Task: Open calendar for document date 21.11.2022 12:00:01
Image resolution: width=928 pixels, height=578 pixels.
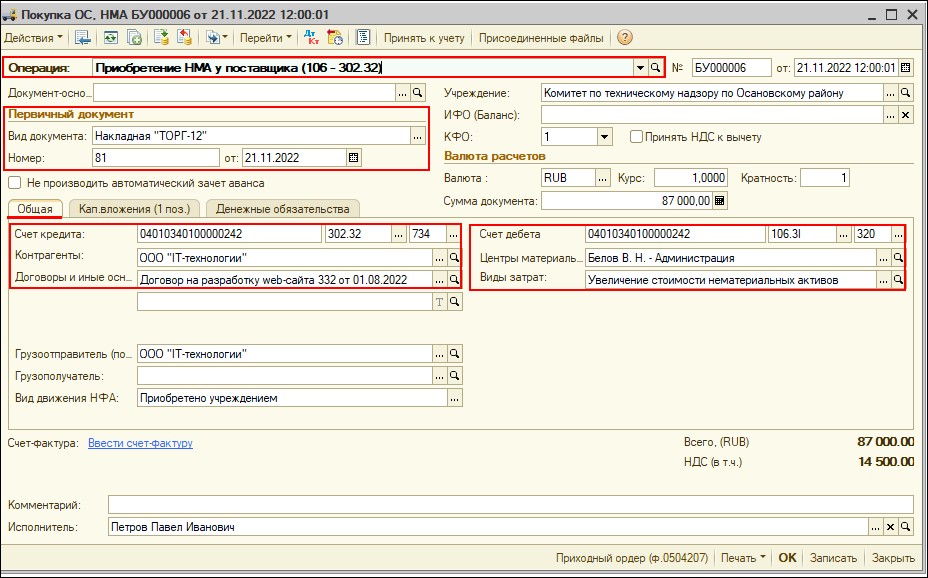Action: click(x=905, y=68)
